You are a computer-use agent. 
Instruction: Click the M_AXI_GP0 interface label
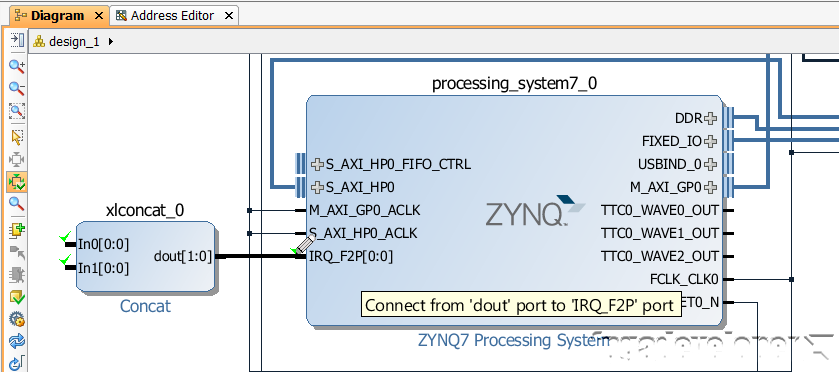click(666, 187)
